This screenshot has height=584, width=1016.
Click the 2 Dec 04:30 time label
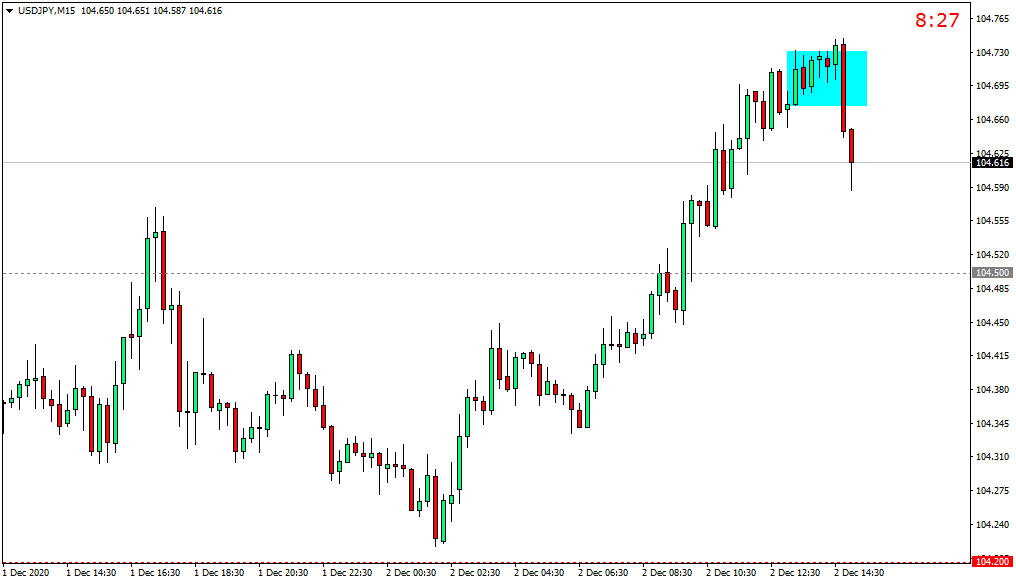tap(539, 573)
